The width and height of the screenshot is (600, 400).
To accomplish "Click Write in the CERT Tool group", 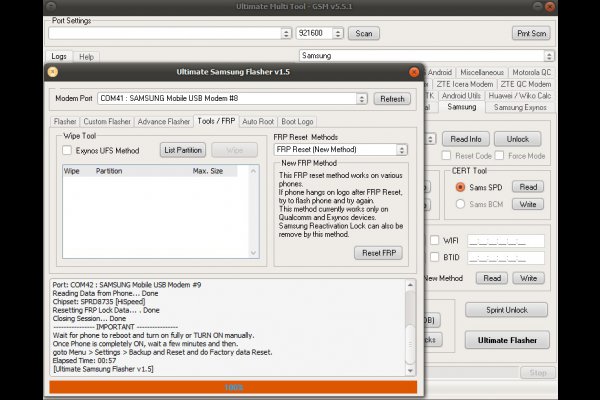I will 528,204.
